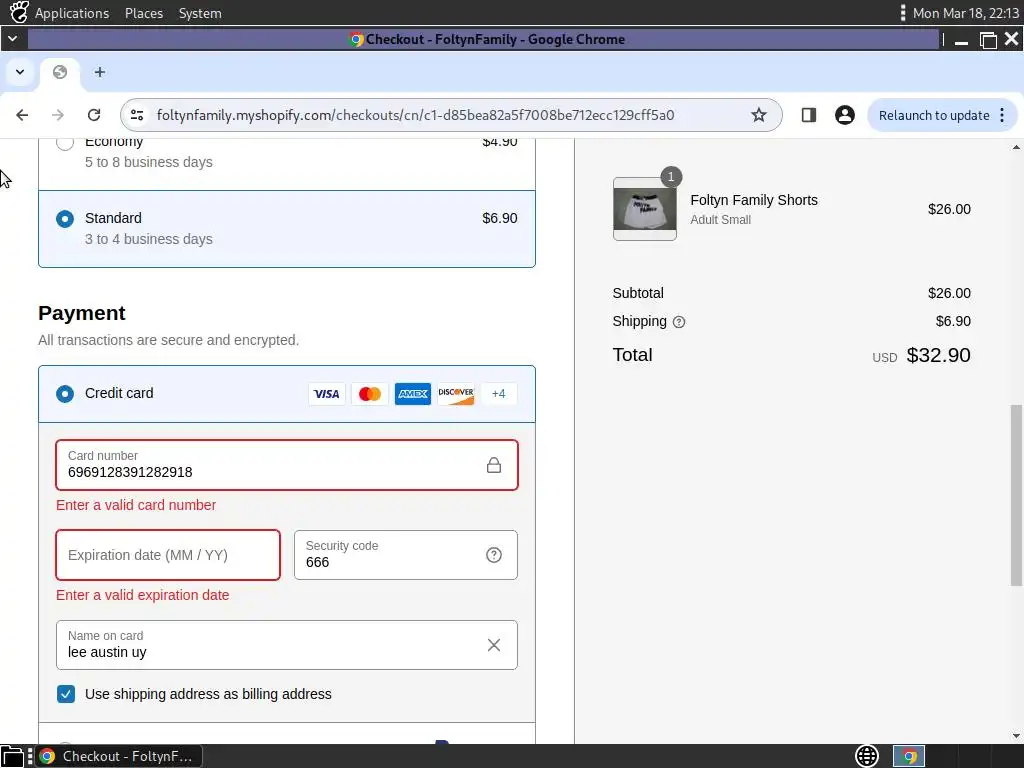
Task: Click the Checkout taskbar window button
Action: pos(118,756)
